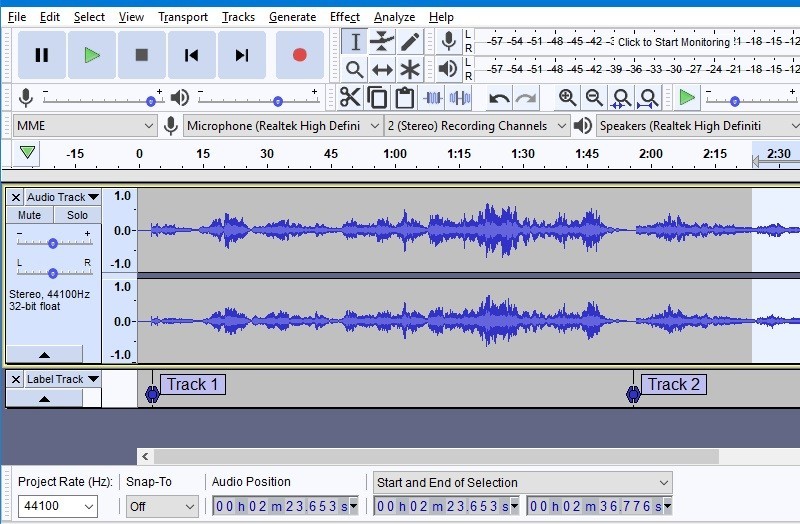
Task: Click the Audio Track gain slider
Action: [x=54, y=243]
